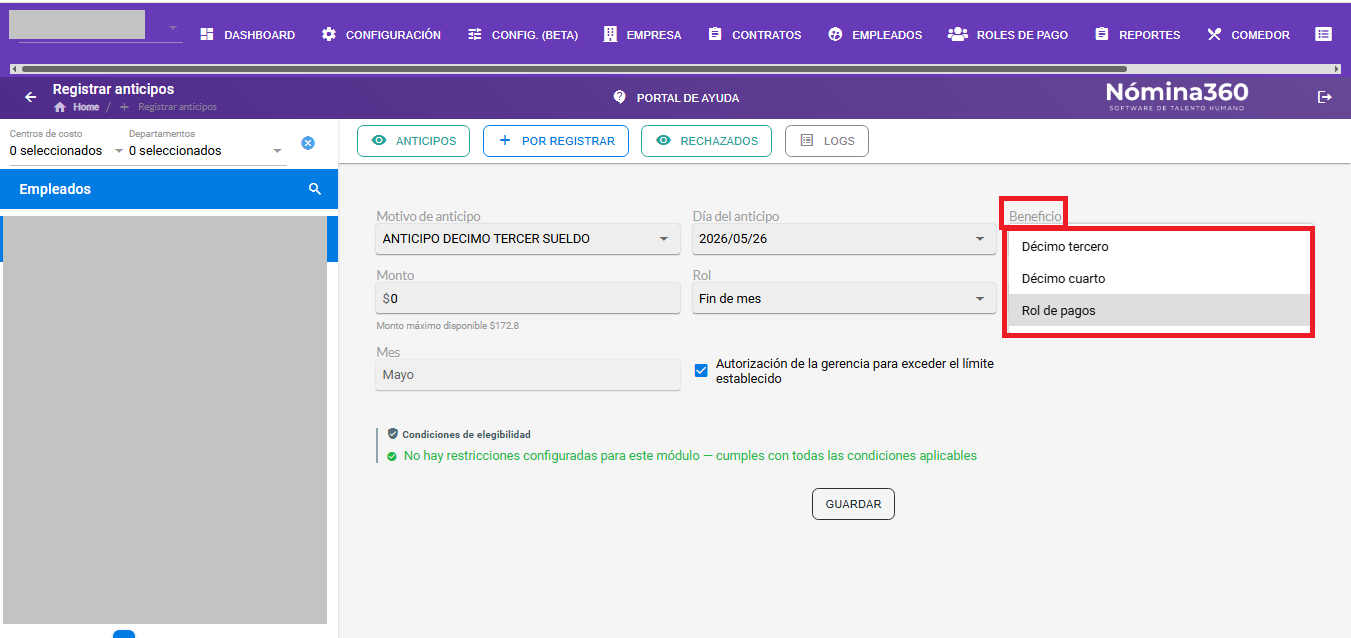Viewport: 1351px width, 638px height.
Task: Click the Monto input field
Action: [528, 298]
